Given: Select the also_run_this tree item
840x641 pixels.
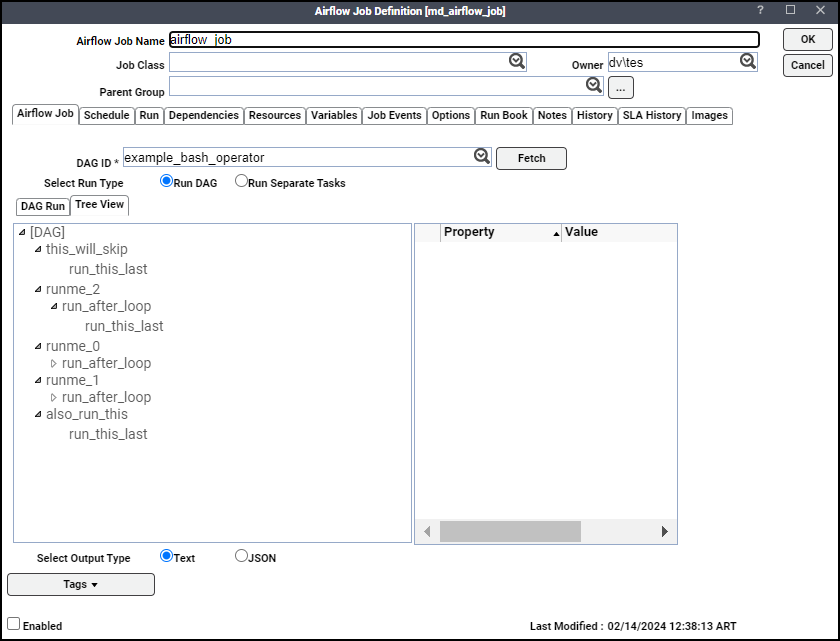Looking at the screenshot, I should pyautogui.click(x=87, y=414).
